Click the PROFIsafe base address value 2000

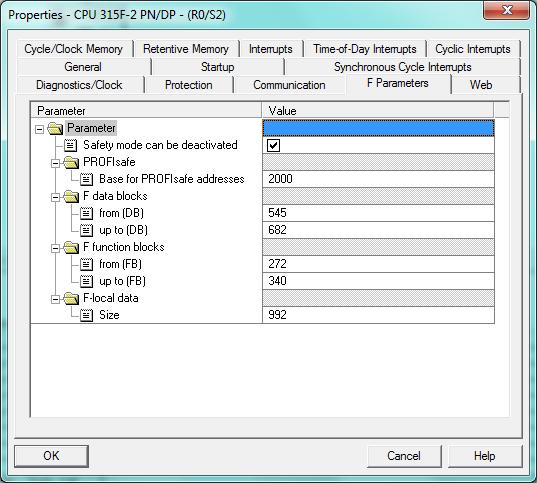click(378, 179)
